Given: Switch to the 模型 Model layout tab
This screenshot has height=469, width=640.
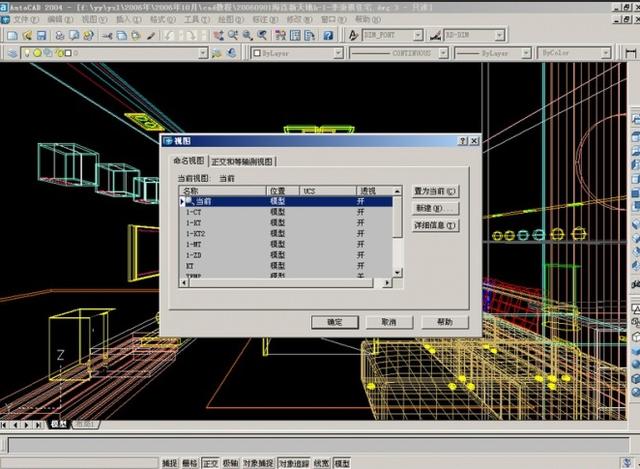Looking at the screenshot, I should point(60,425).
